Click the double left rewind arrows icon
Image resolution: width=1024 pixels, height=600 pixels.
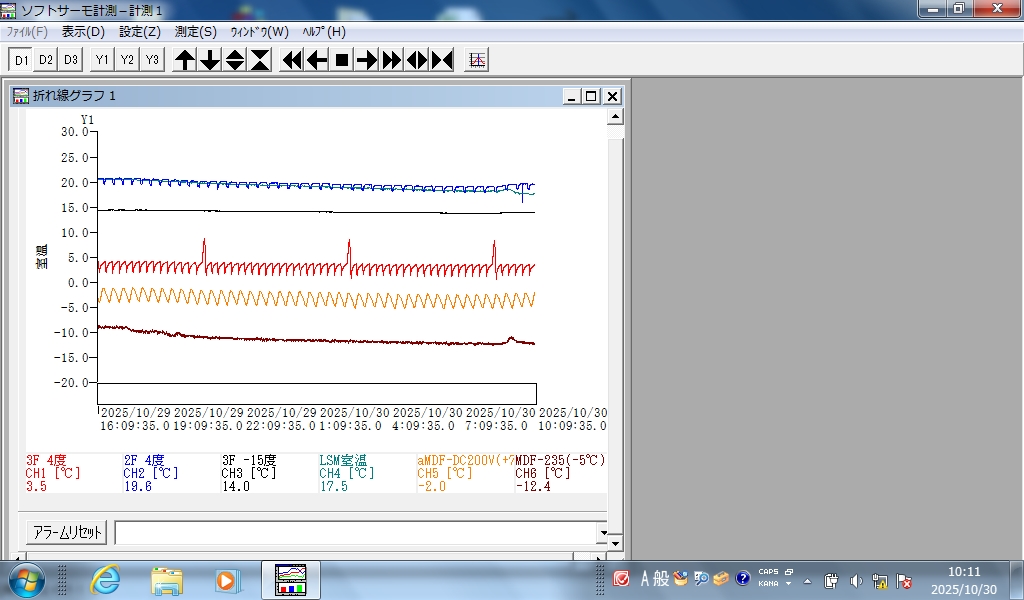(x=292, y=60)
